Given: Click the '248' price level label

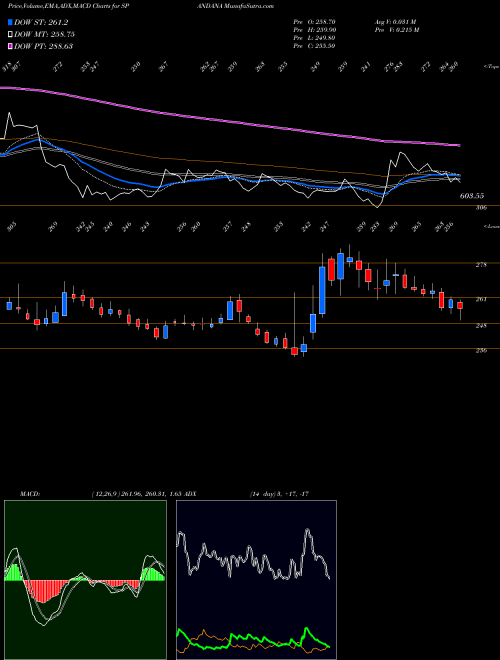Looking at the screenshot, I should tap(481, 325).
